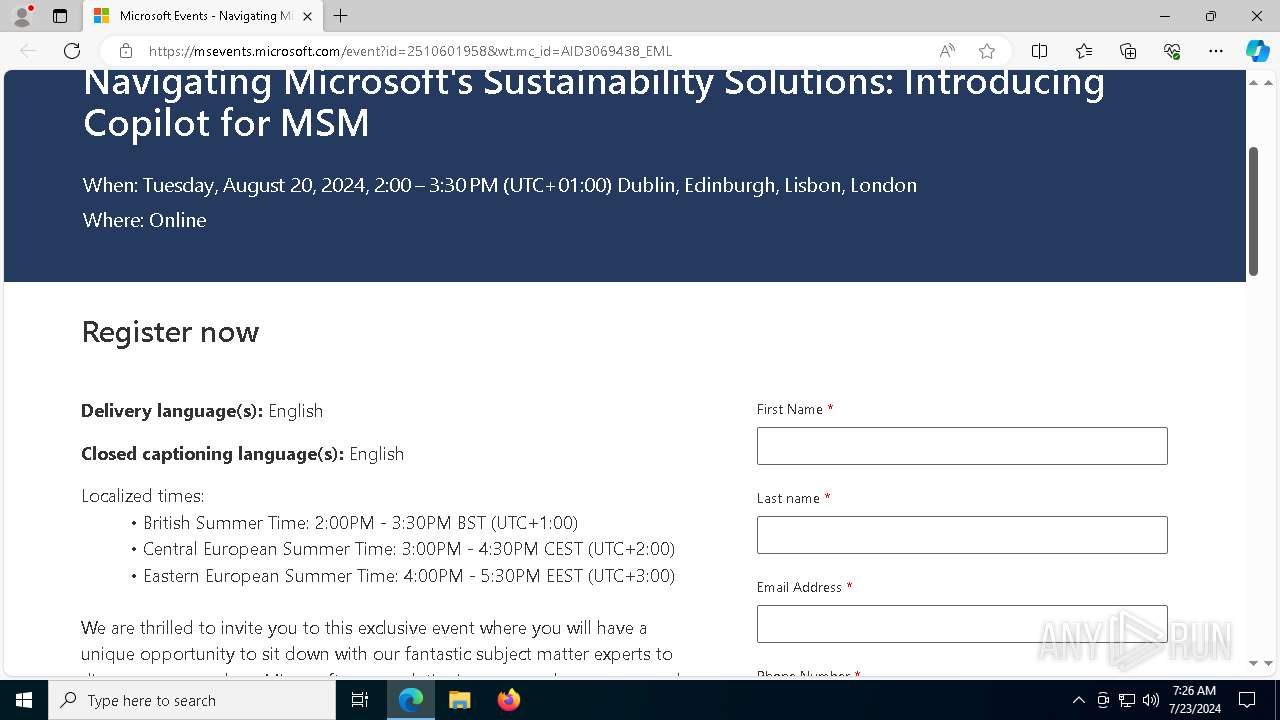The image size is (1280, 720).
Task: Click the taskbar search box
Action: (x=192, y=700)
